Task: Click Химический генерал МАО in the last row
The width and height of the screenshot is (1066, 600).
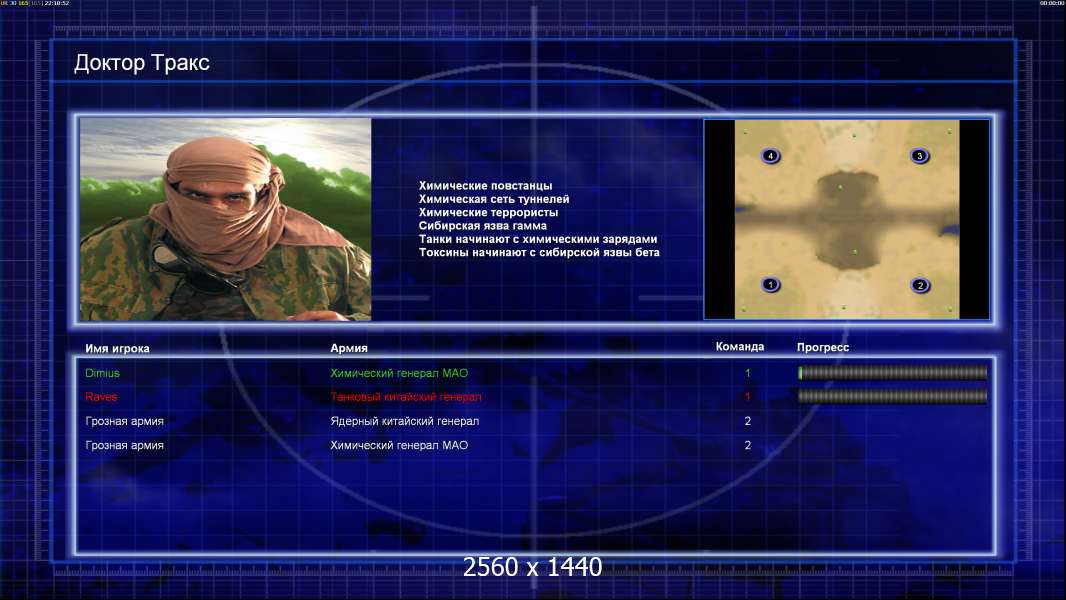Action: point(399,446)
